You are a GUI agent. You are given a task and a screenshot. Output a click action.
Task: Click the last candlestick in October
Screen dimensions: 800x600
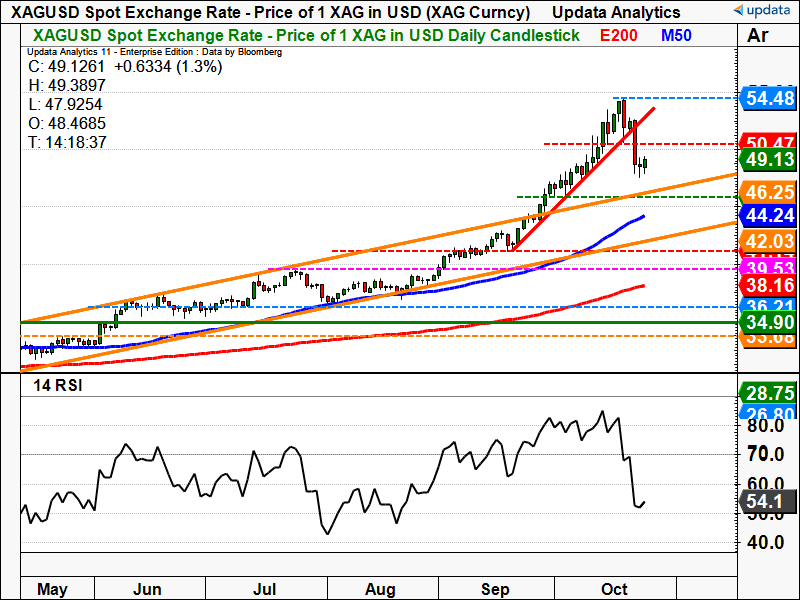pos(646,163)
